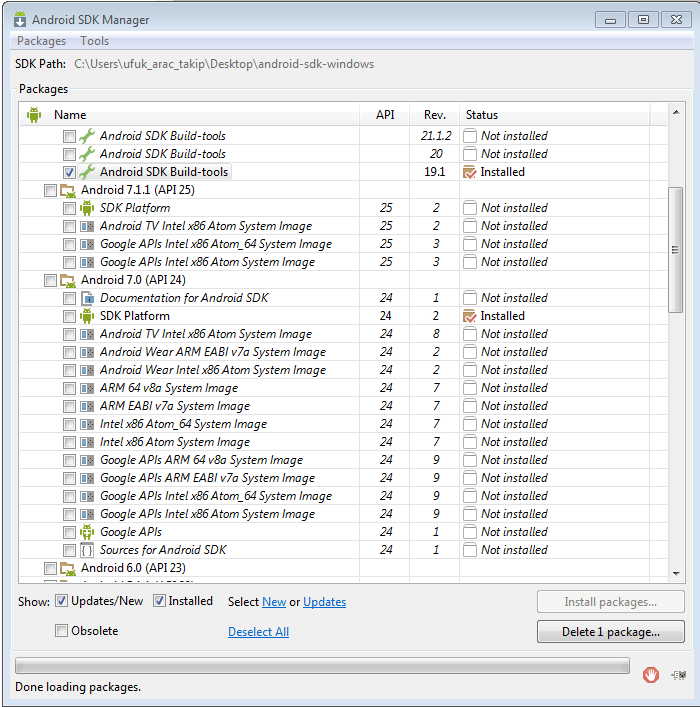Select the Android 7.0 (API 24) tree row
700x707 pixels.
pyautogui.click(x=343, y=280)
